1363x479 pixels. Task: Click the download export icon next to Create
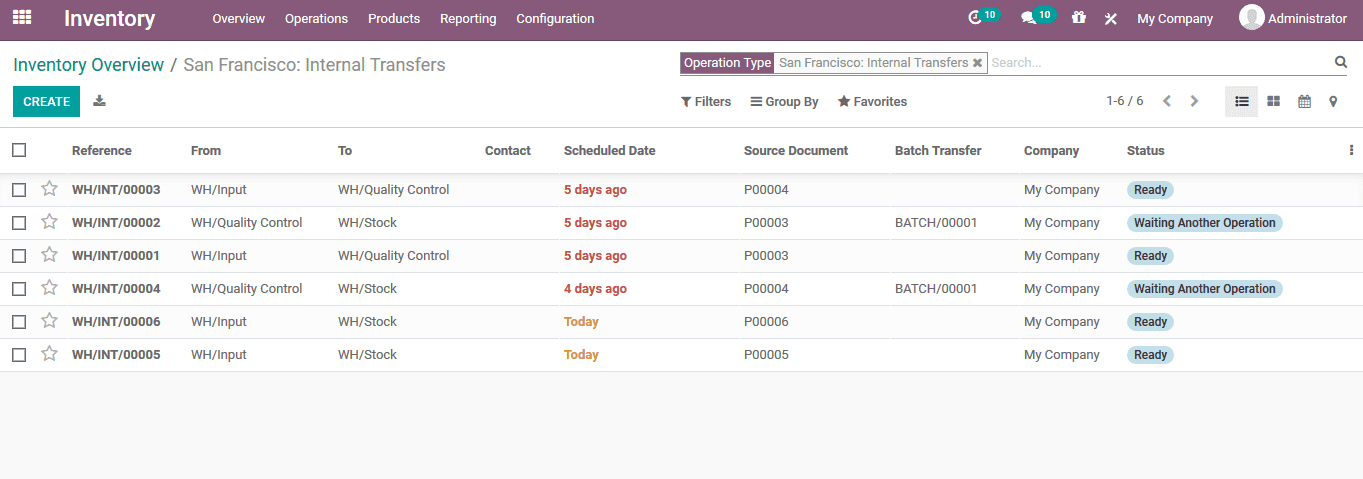[x=99, y=101]
